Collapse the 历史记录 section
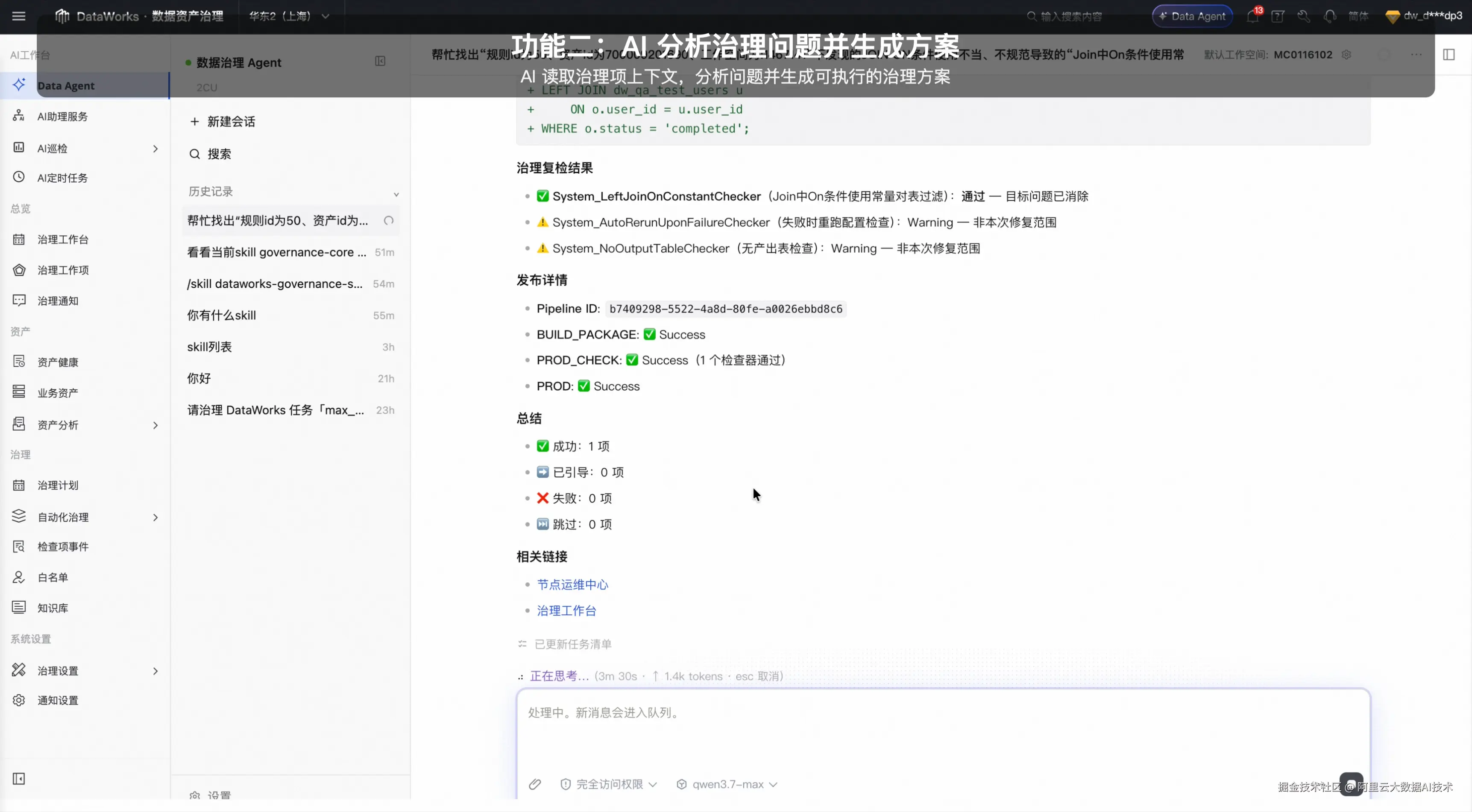The image size is (1472, 812). pyautogui.click(x=396, y=194)
